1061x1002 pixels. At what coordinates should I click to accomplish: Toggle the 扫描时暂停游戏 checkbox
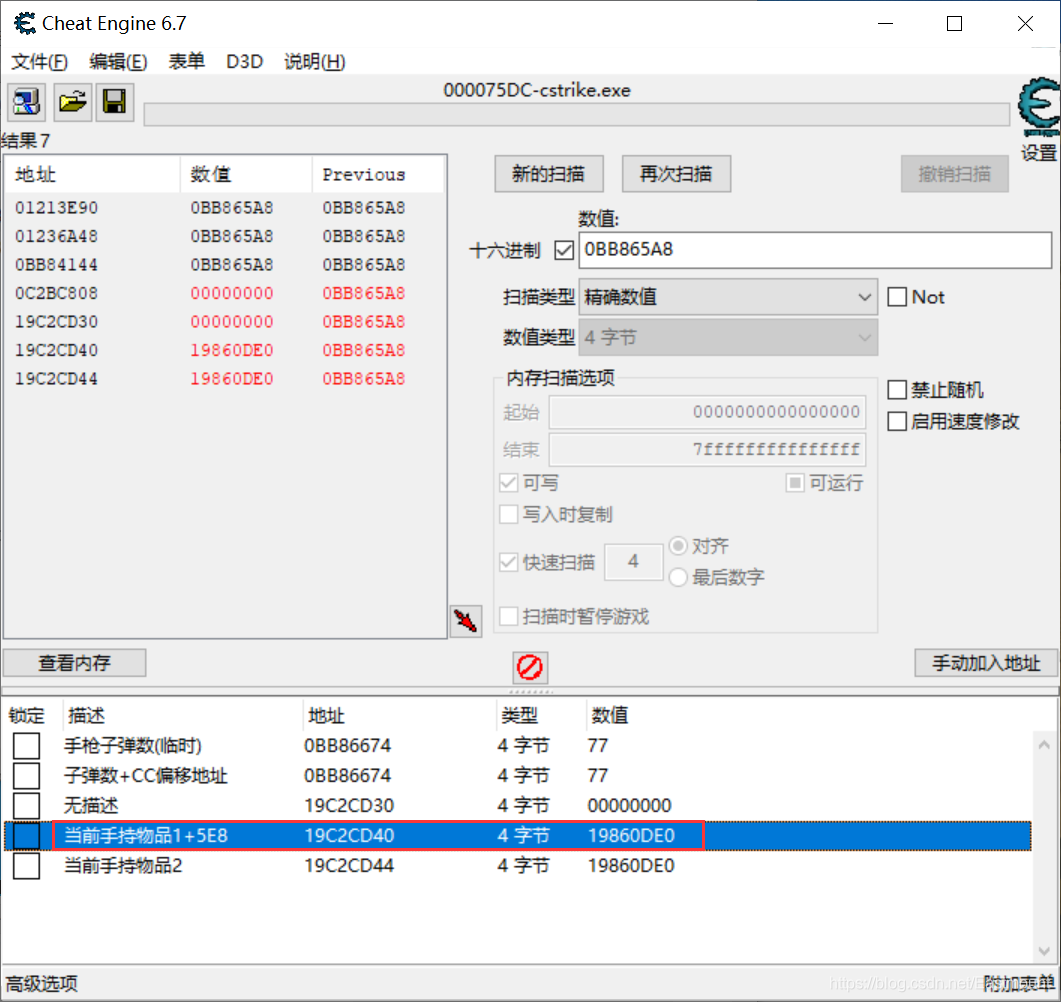click(x=508, y=616)
